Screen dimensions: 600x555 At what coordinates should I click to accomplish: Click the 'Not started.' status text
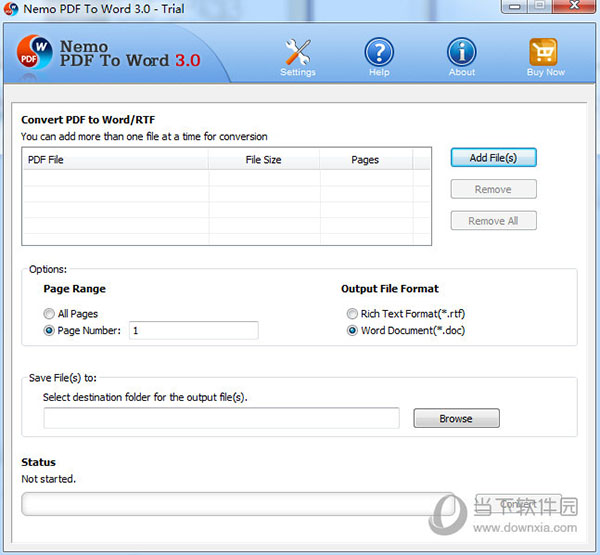49,479
